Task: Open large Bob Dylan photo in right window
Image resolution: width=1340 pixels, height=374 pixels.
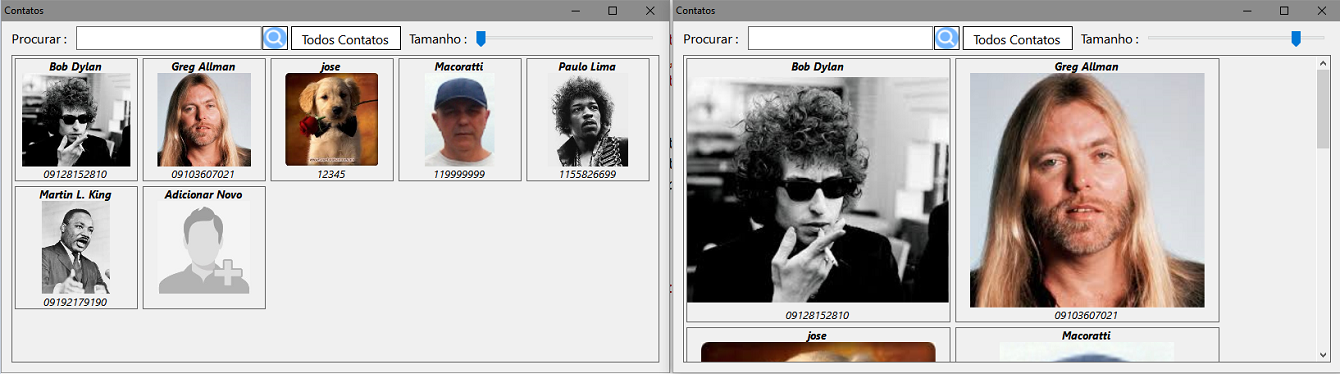Action: pos(817,190)
